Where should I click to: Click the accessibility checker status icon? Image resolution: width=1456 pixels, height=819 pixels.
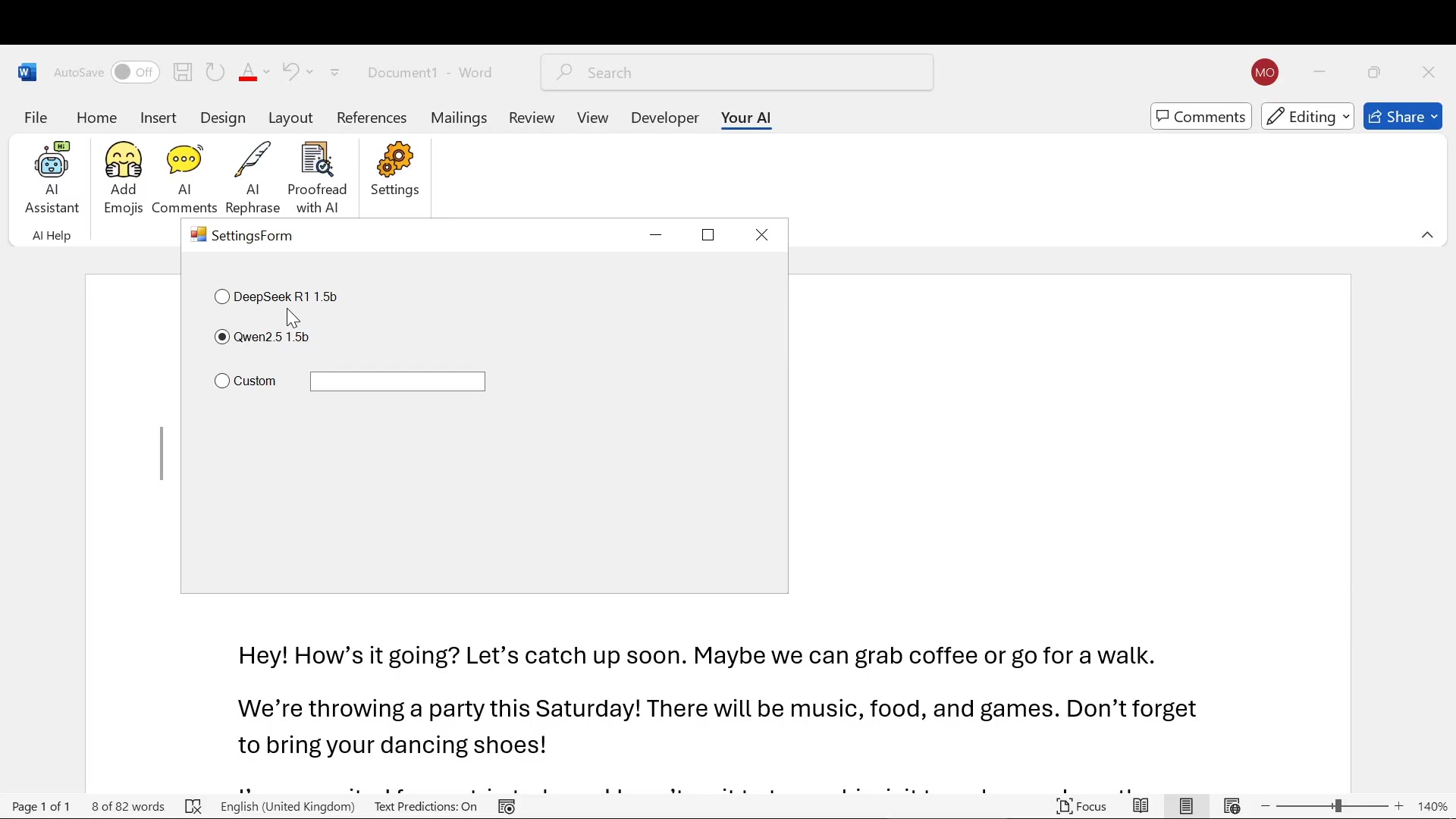tap(507, 807)
